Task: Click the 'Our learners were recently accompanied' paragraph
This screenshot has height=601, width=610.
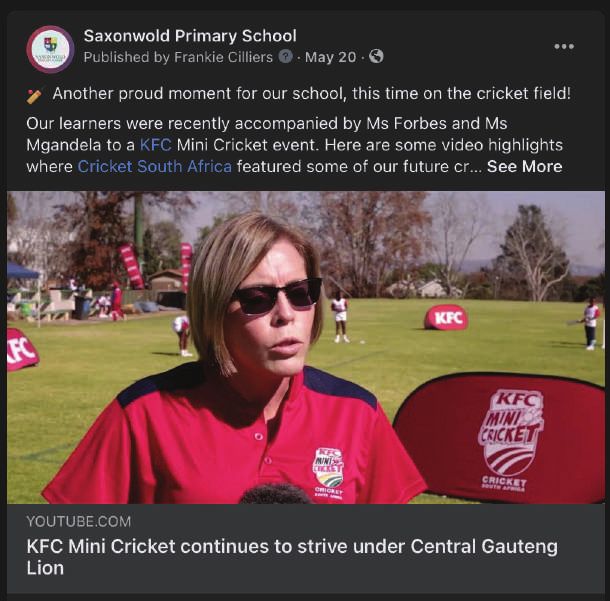Action: coord(294,145)
